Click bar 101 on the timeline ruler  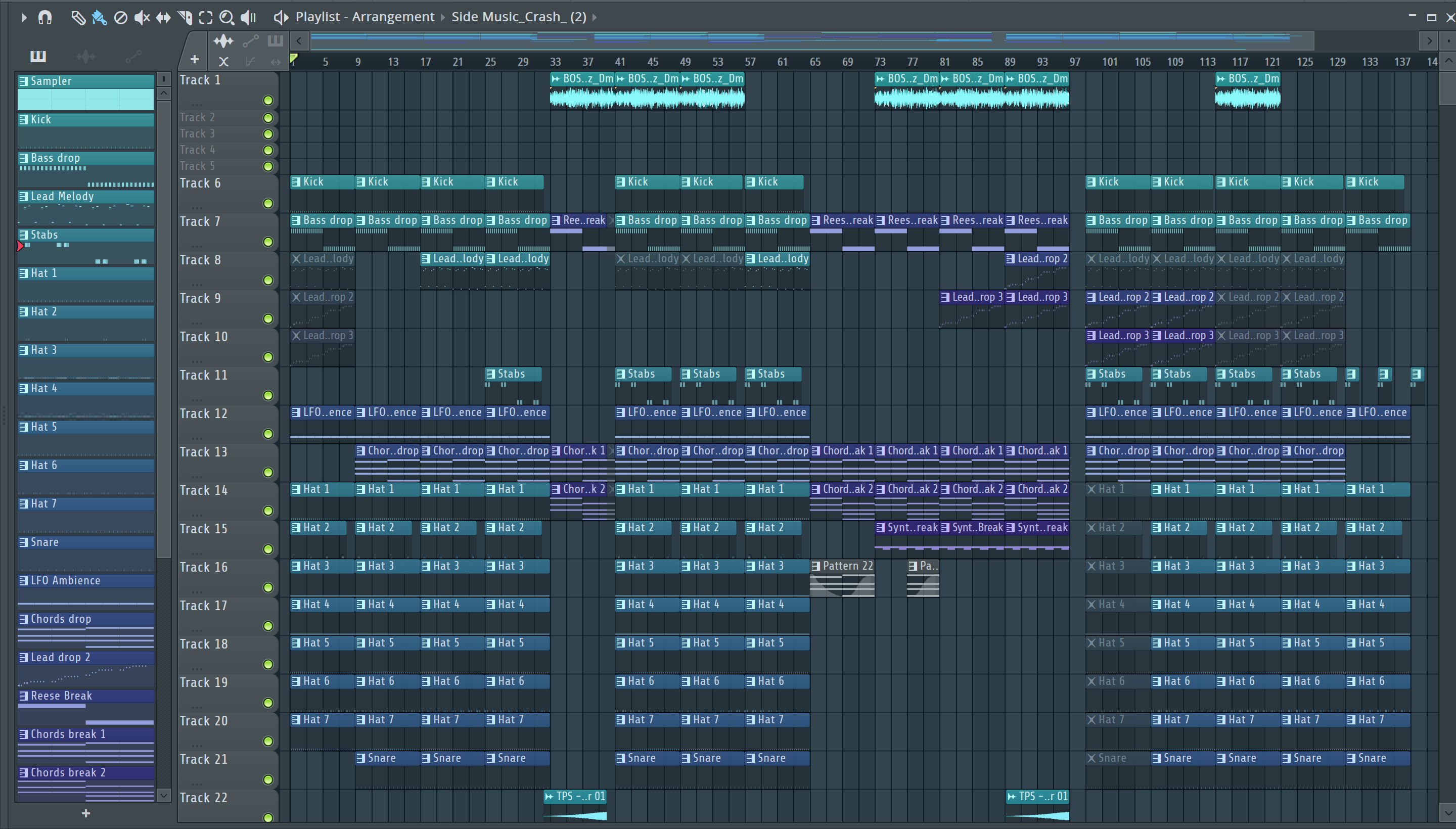coord(1110,62)
